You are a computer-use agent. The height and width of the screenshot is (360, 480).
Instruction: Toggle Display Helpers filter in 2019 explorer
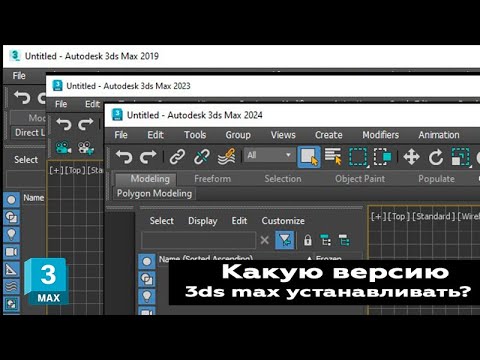click(x=11, y=269)
